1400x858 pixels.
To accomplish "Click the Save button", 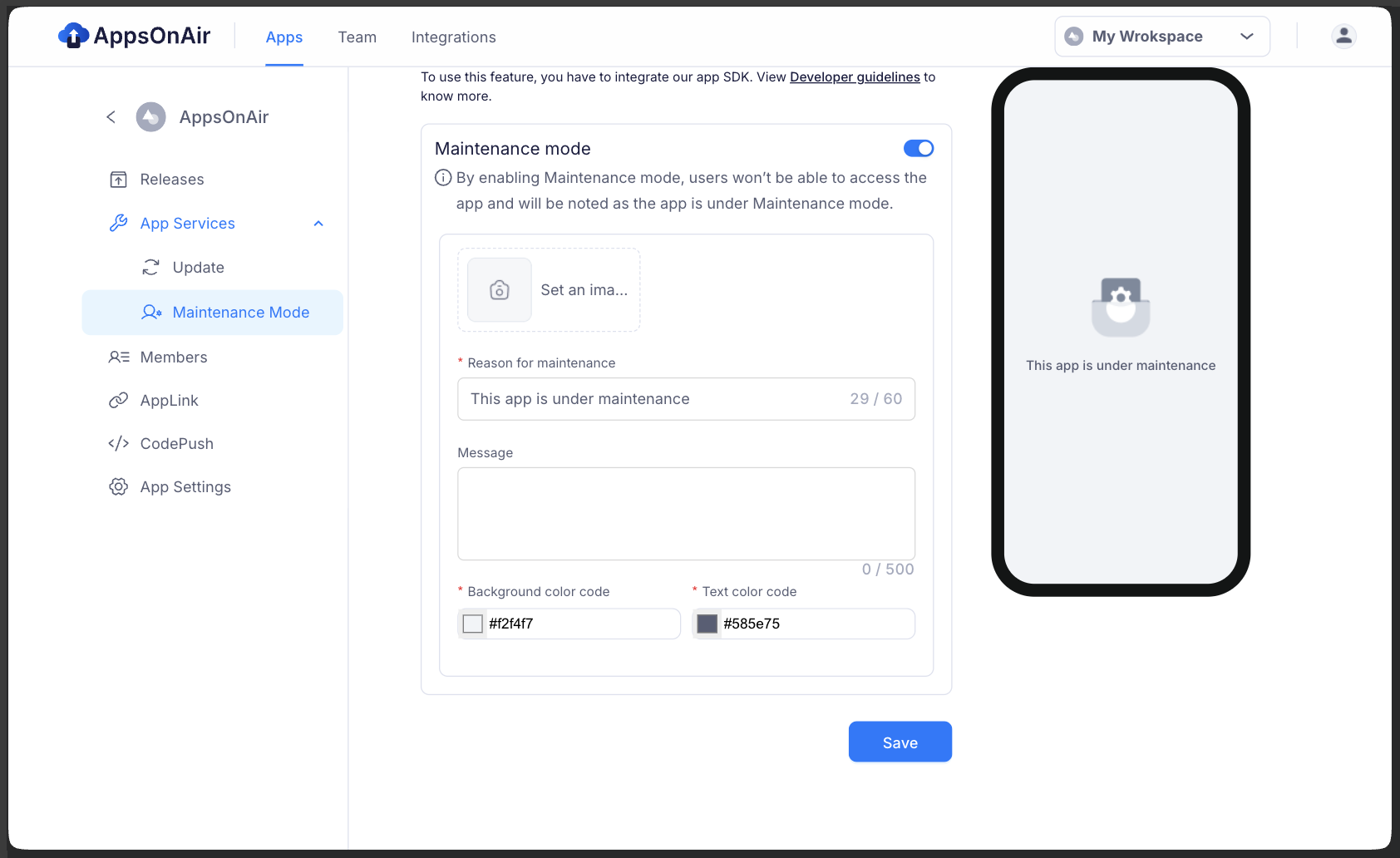I will 900,742.
